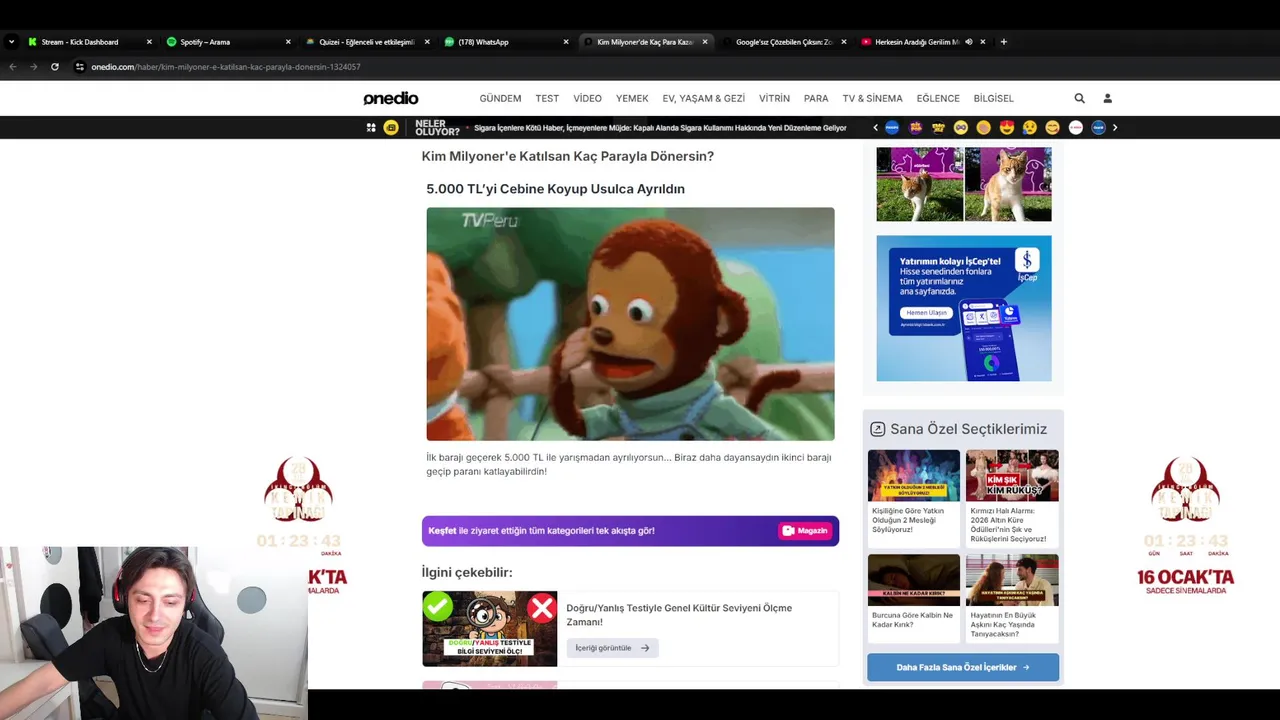
Task: Open Doğru/Yanlış Testiyle Genel Kültür article title
Action: coord(679,614)
